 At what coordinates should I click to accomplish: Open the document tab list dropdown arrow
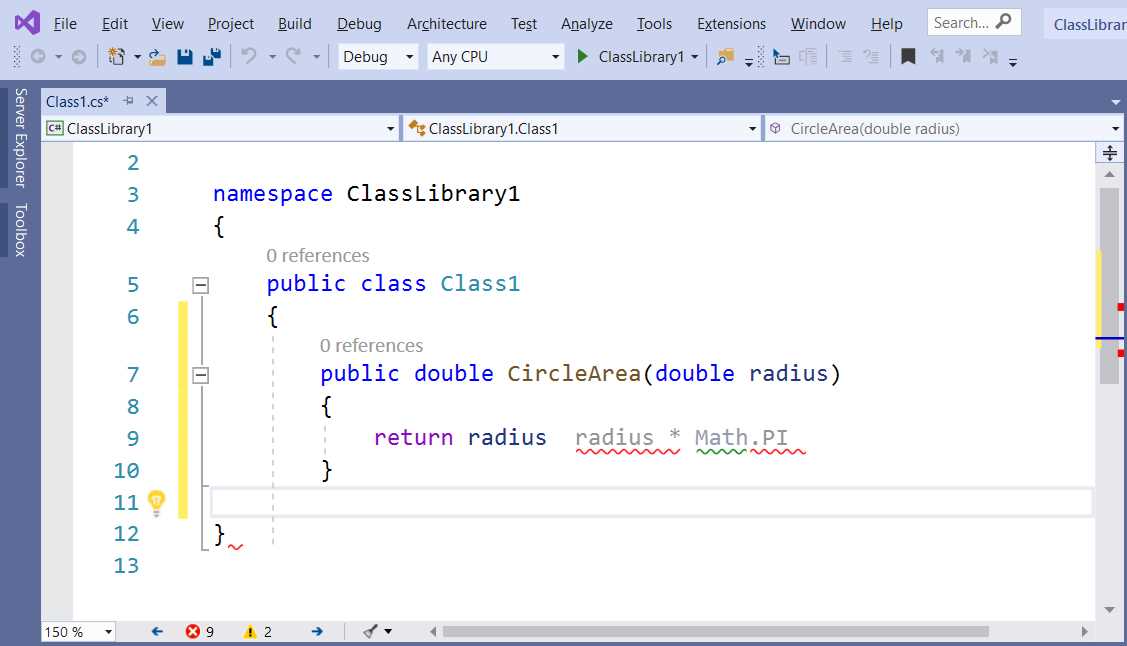[x=1116, y=102]
